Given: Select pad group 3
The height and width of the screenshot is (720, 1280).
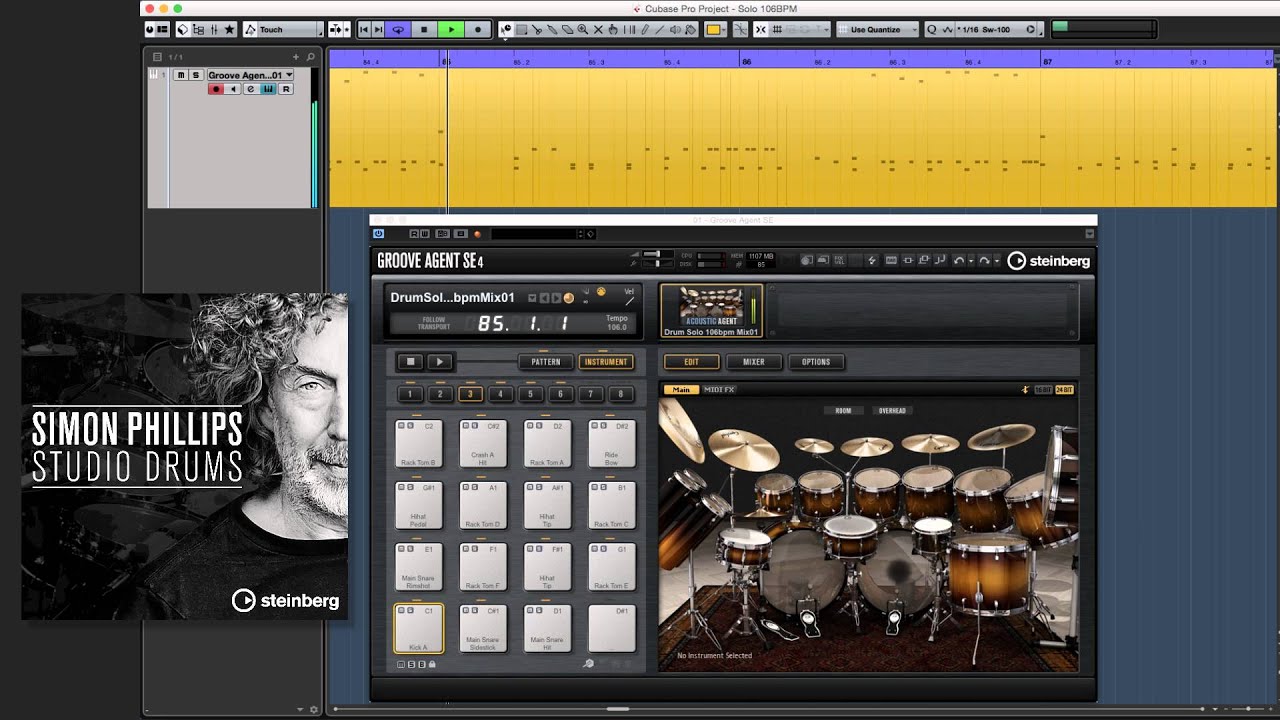Looking at the screenshot, I should tap(470, 394).
